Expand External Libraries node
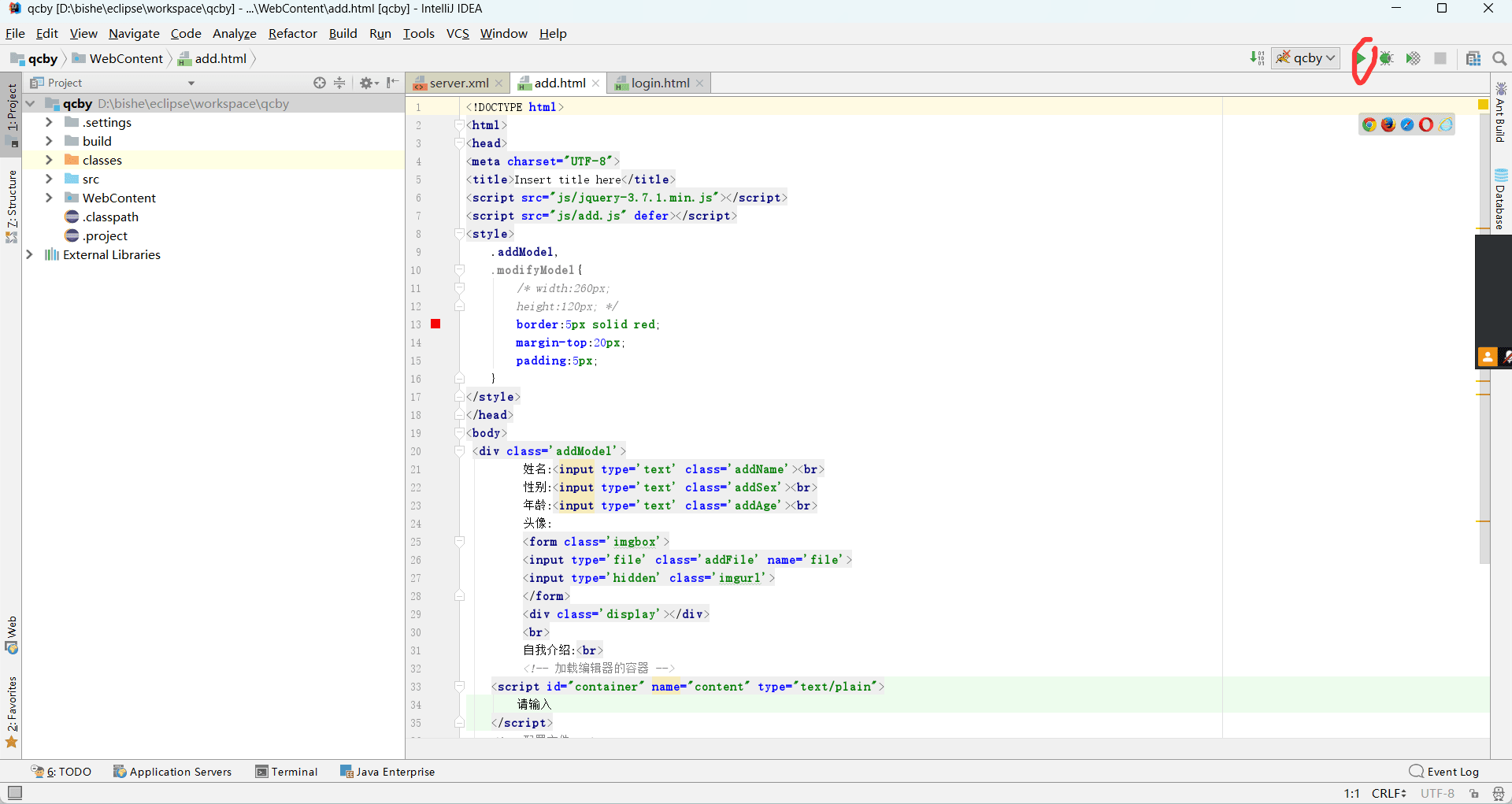Viewport: 1512px width, 804px height. pyautogui.click(x=30, y=254)
